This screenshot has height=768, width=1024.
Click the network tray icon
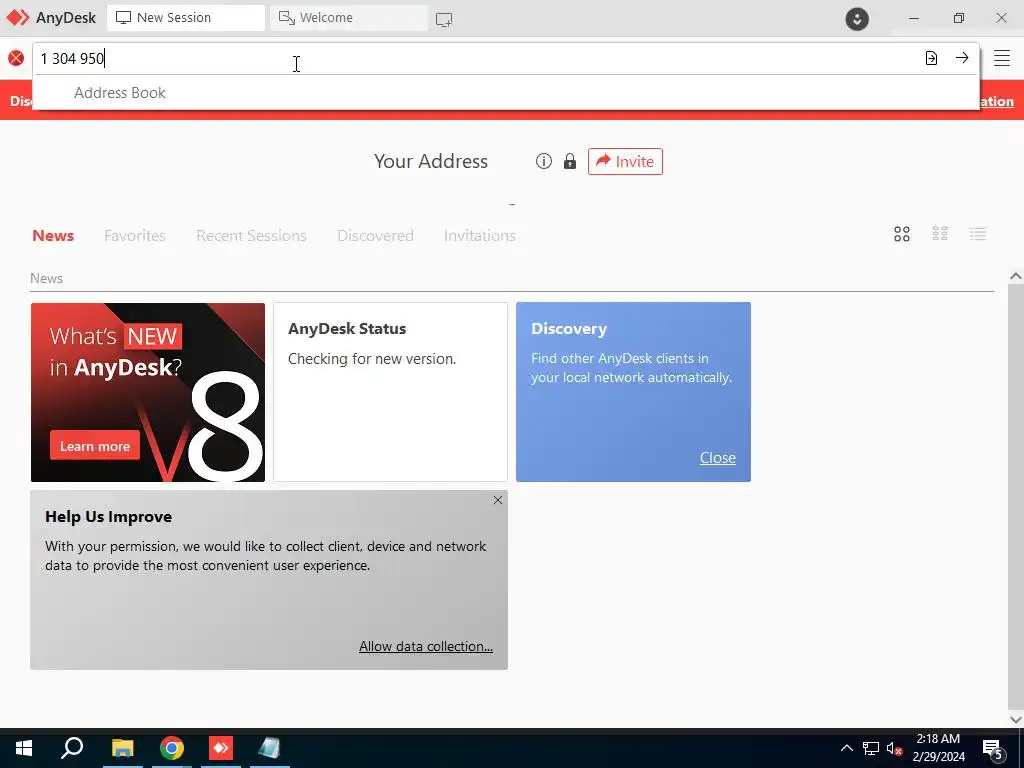pyautogui.click(x=871, y=748)
